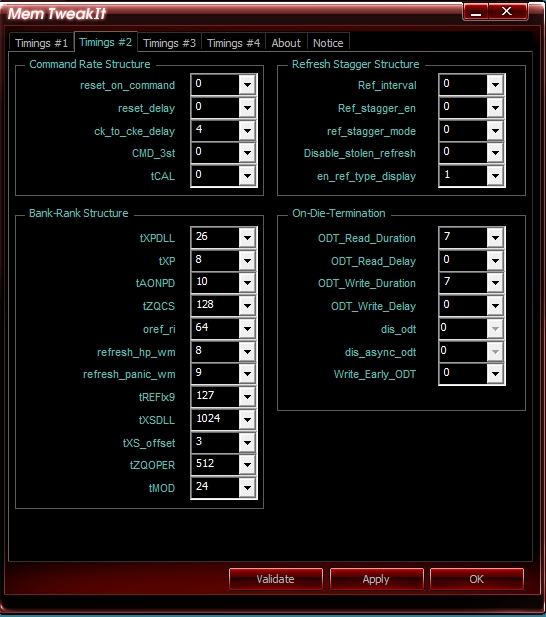Expand the tAONPD dropdown arrow

pos(247,283)
